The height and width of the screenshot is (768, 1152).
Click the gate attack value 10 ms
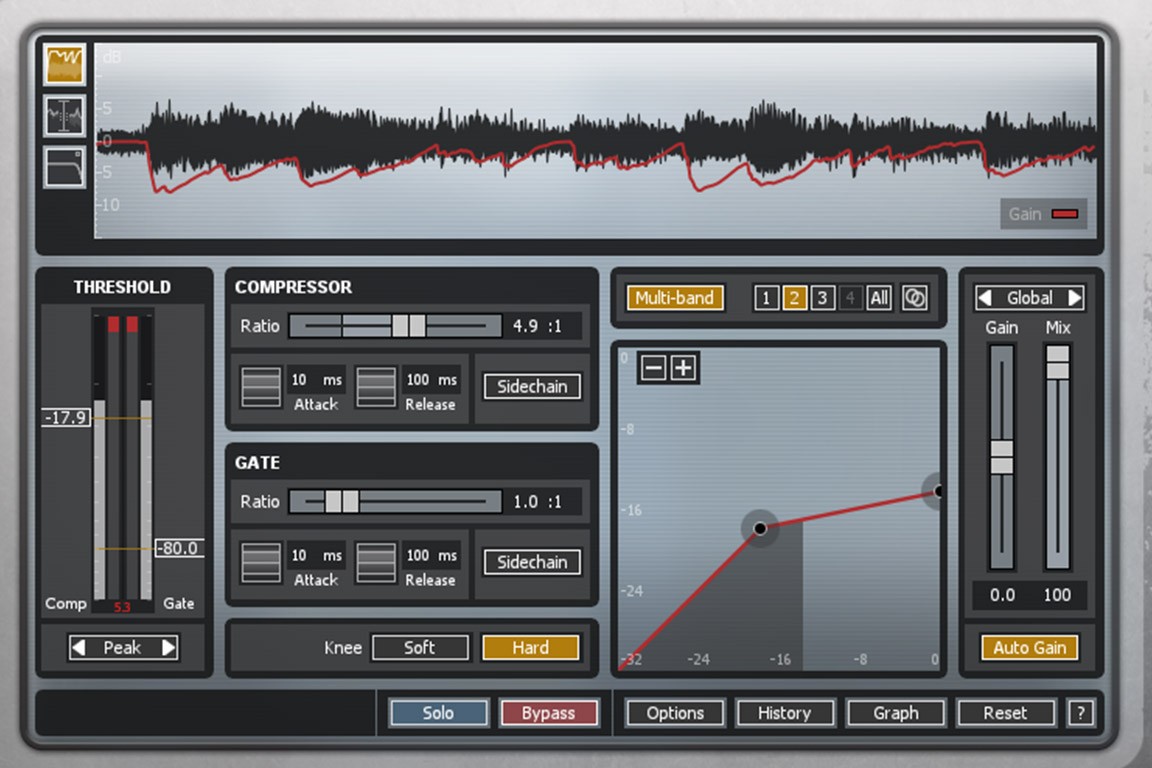[316, 556]
